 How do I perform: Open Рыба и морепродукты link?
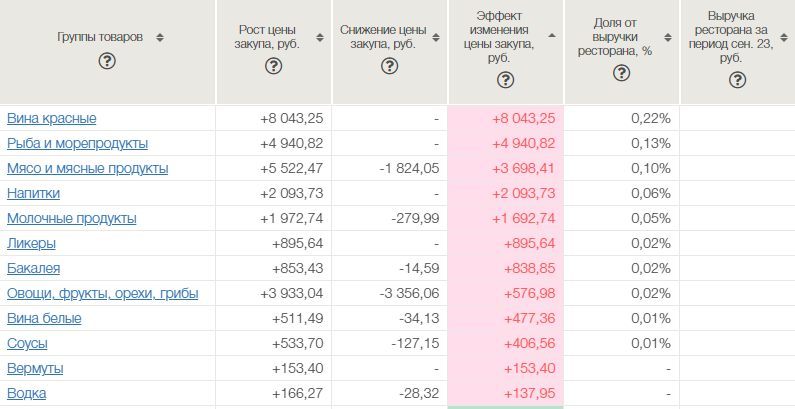point(77,143)
